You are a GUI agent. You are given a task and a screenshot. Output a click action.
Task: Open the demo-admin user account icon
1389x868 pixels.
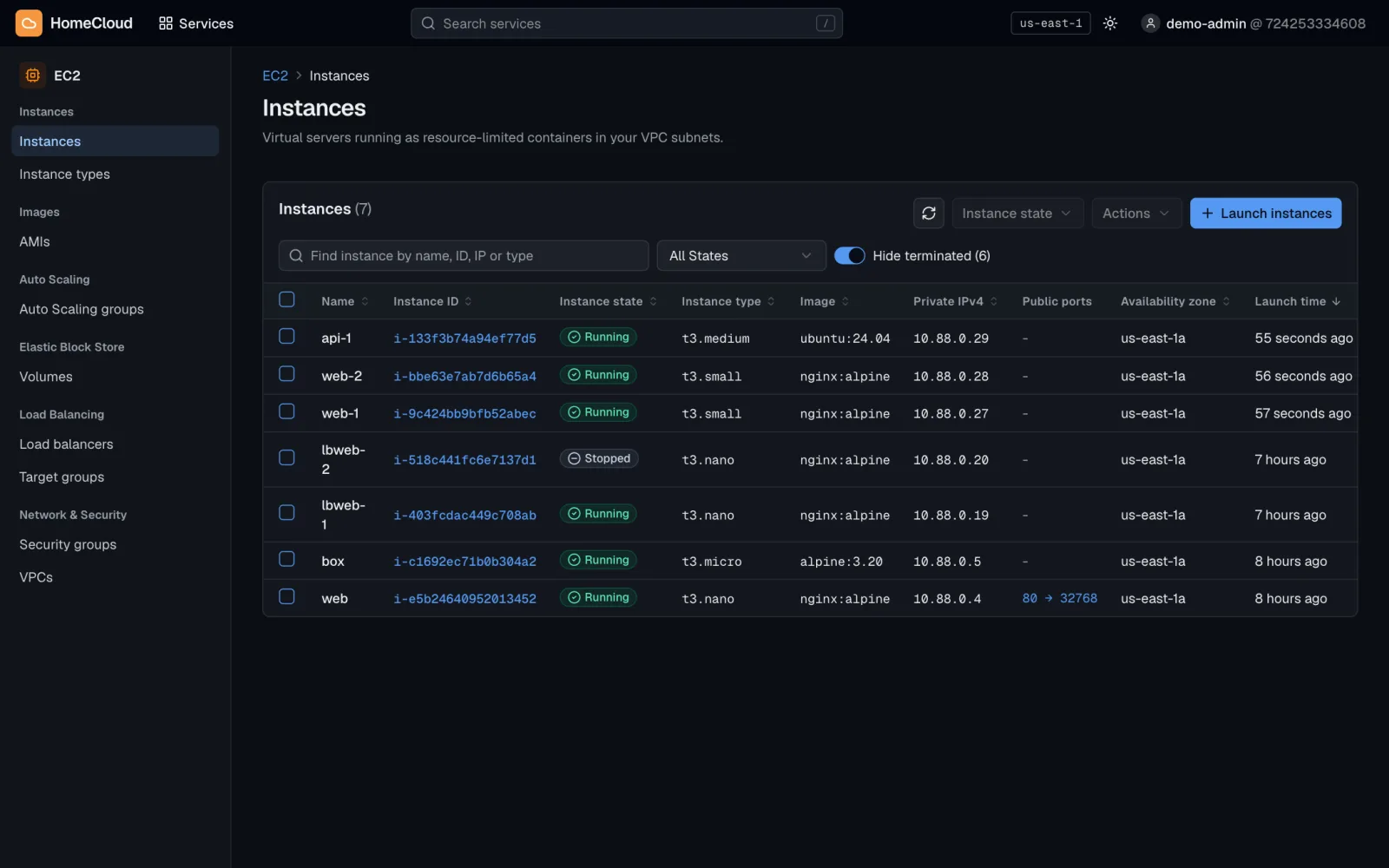[1150, 23]
